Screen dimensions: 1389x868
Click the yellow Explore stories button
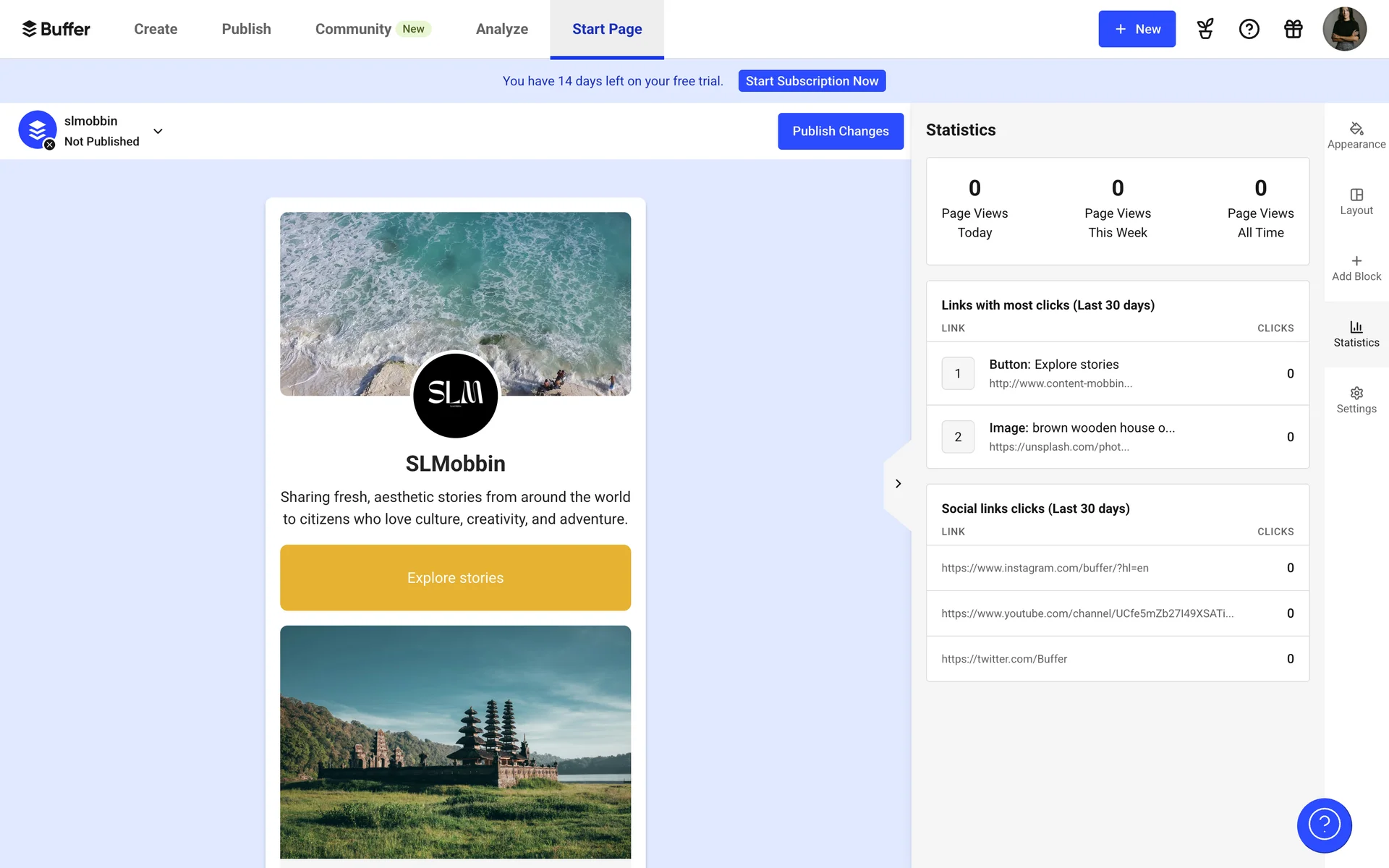[x=455, y=577]
